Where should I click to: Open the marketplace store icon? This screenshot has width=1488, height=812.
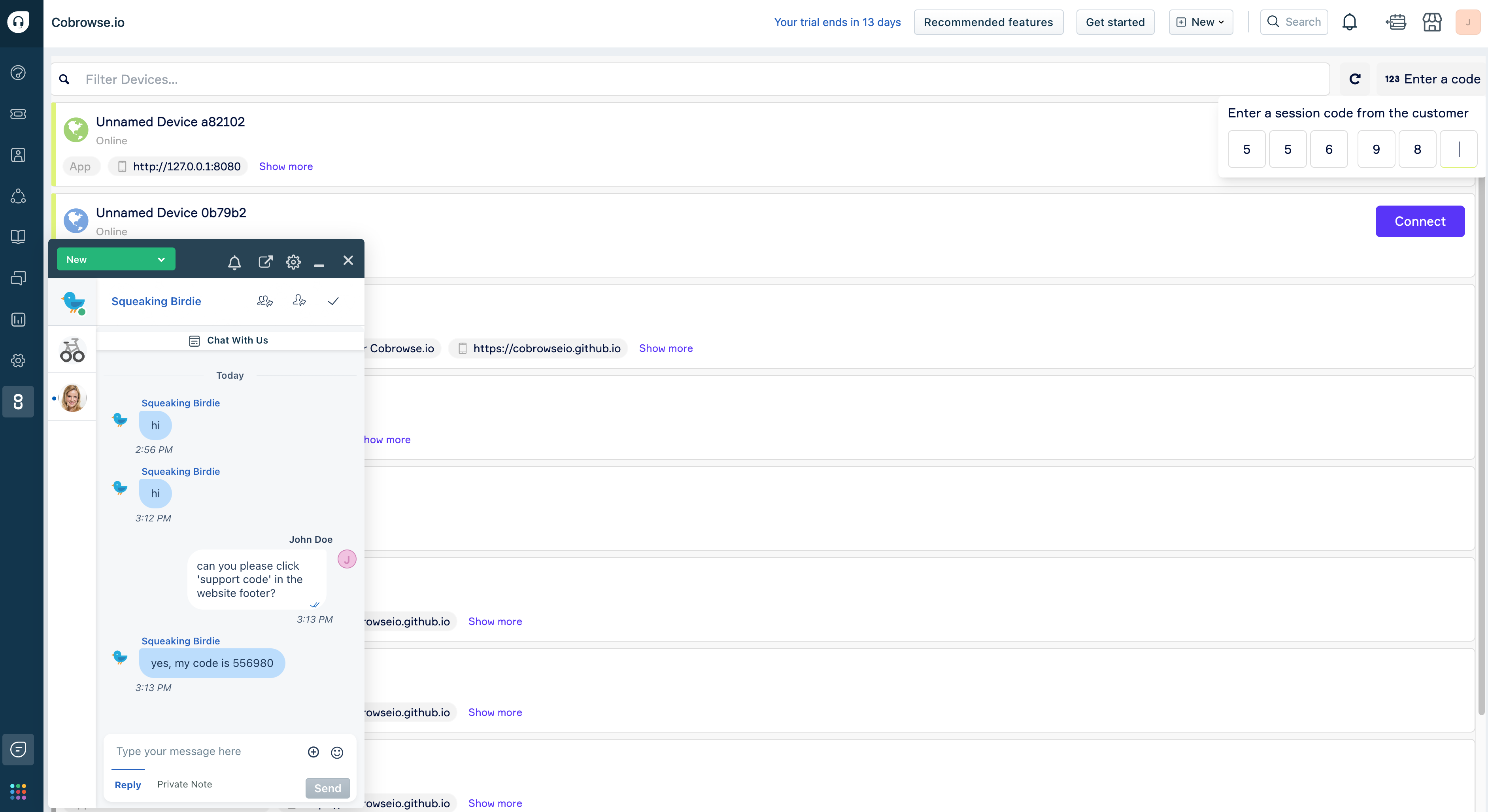coord(1432,22)
